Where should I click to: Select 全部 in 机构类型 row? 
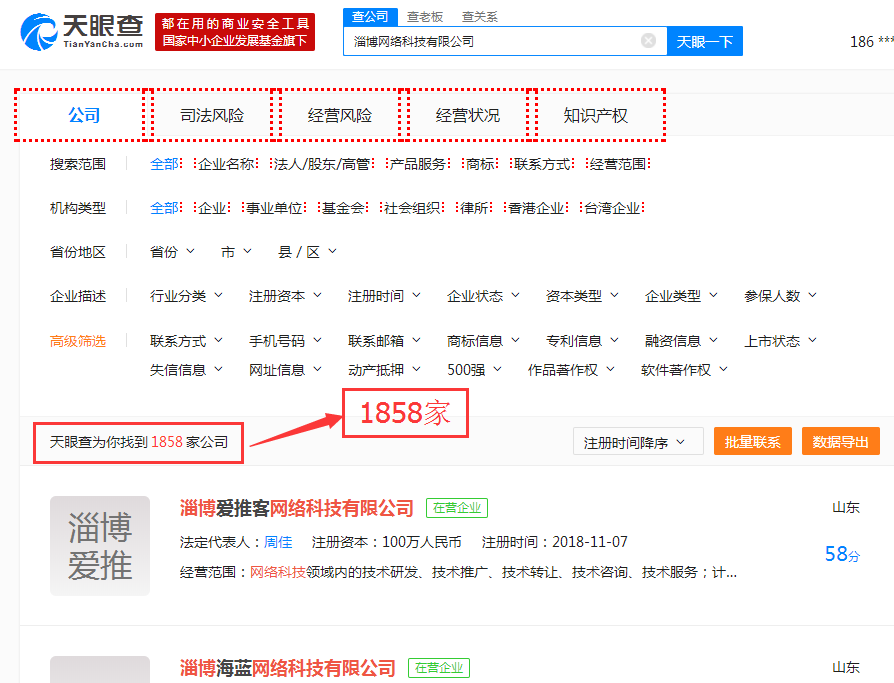[164, 208]
